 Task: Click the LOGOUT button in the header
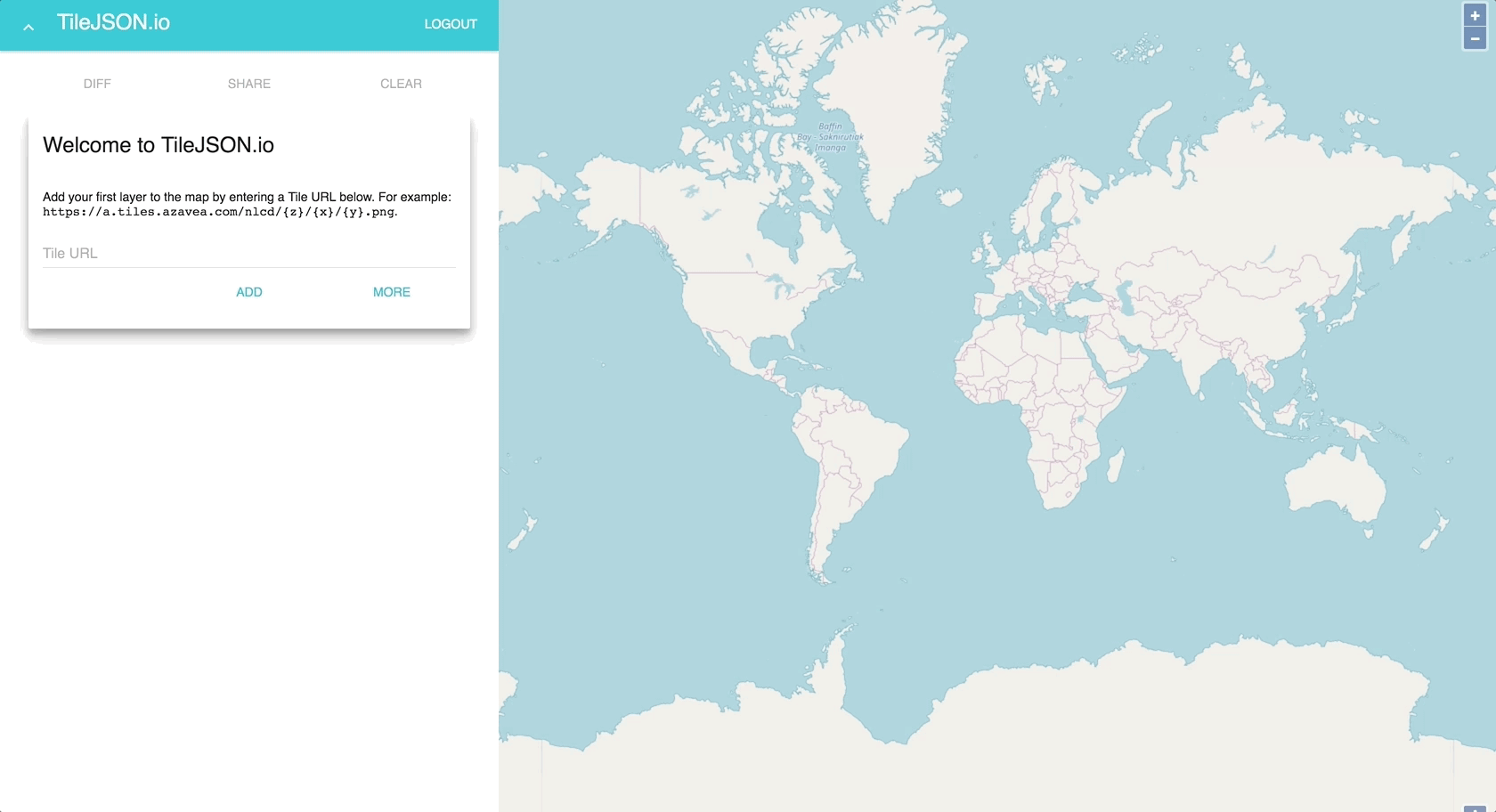(450, 24)
